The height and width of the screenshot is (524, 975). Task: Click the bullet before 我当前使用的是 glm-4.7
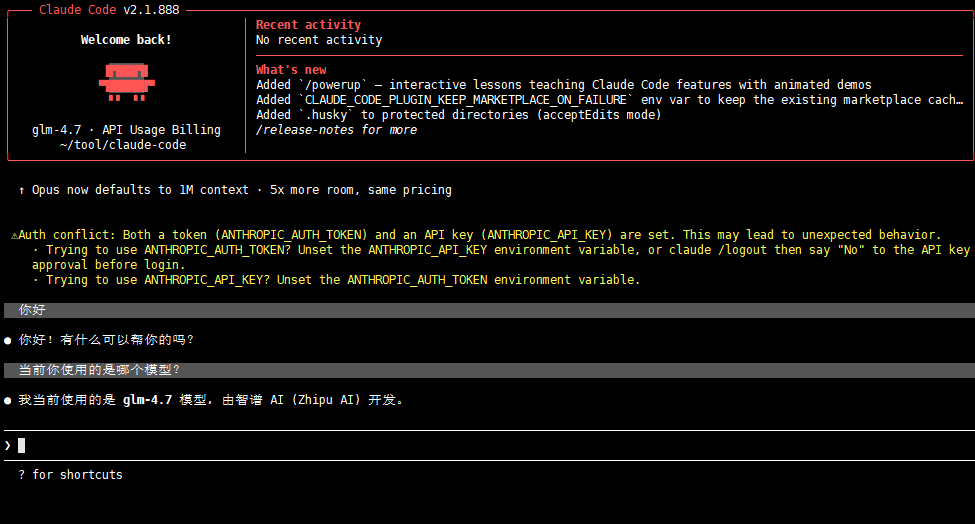(x=7, y=401)
